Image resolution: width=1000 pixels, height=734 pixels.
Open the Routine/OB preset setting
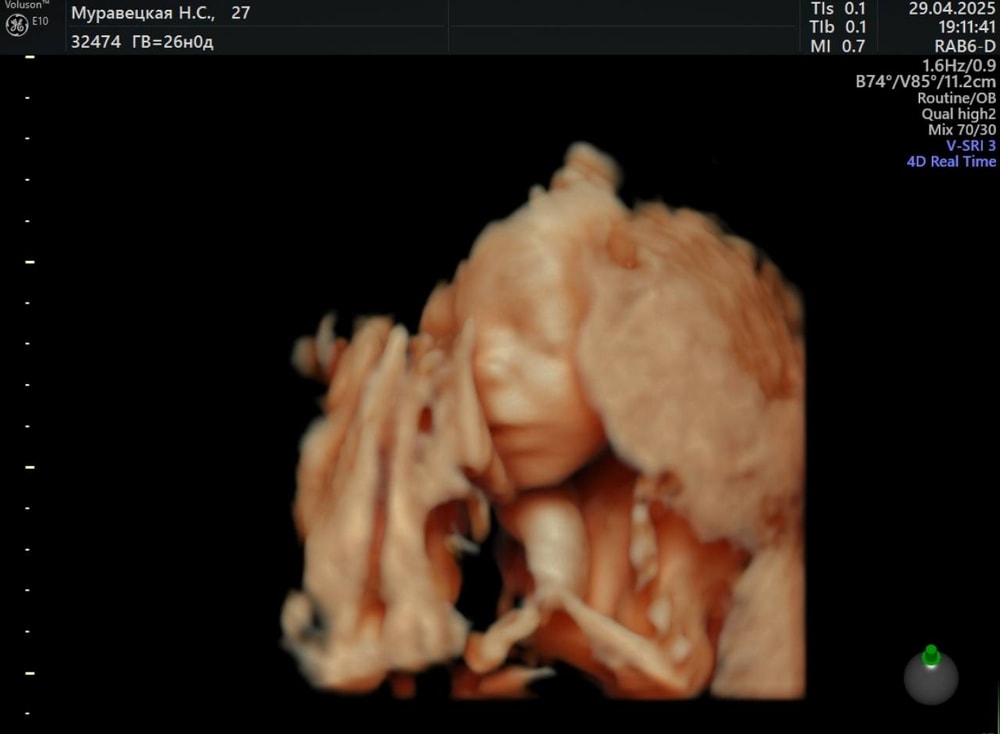pos(956,98)
